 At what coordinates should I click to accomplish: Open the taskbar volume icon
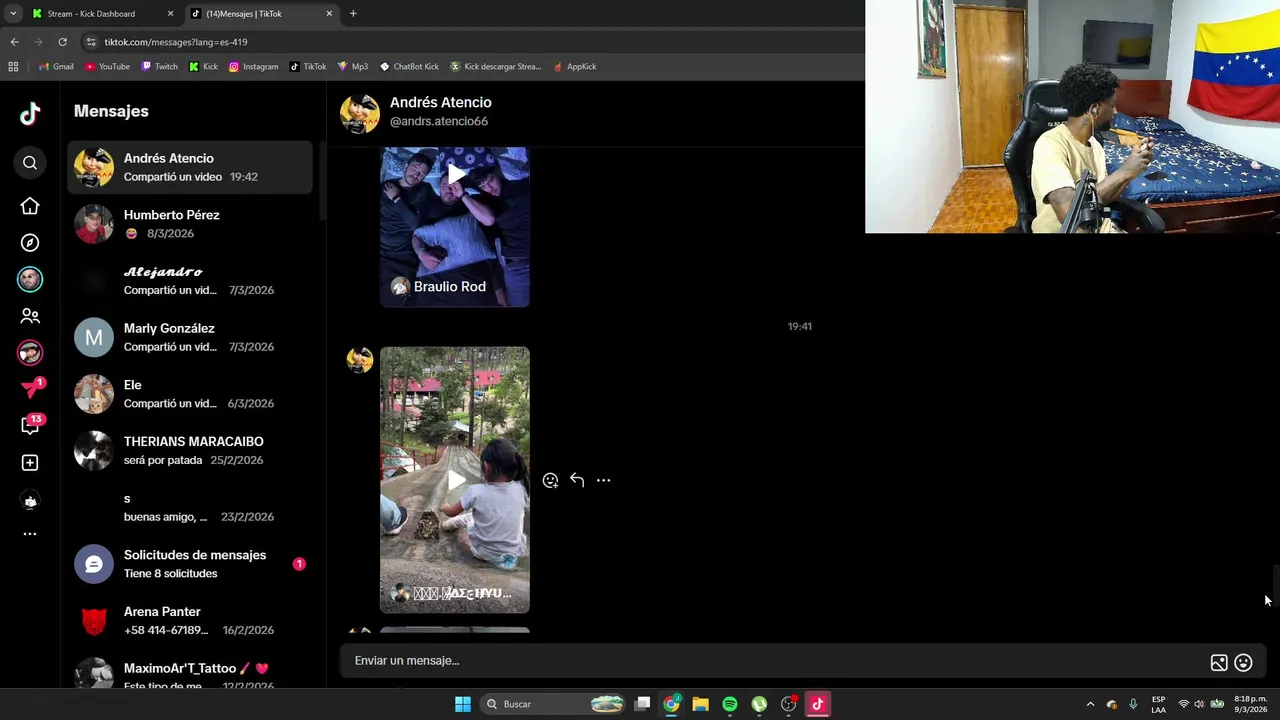1199,704
